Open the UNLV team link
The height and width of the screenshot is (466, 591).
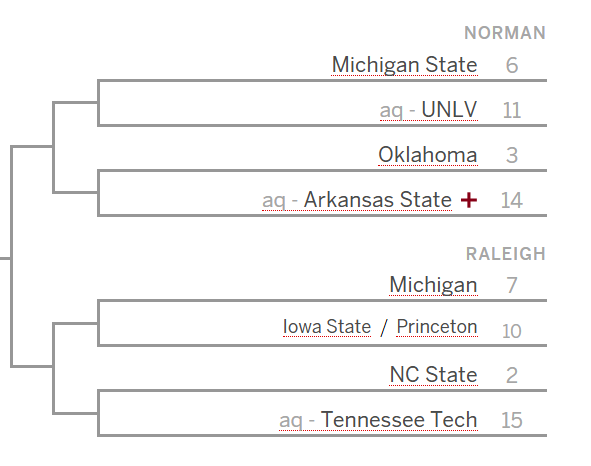[449, 110]
